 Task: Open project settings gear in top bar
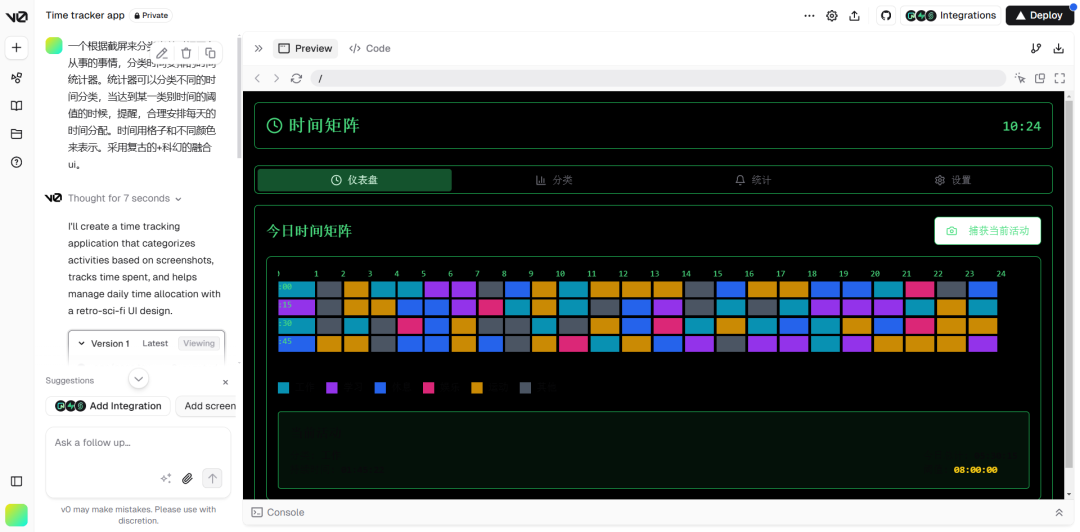click(x=832, y=16)
